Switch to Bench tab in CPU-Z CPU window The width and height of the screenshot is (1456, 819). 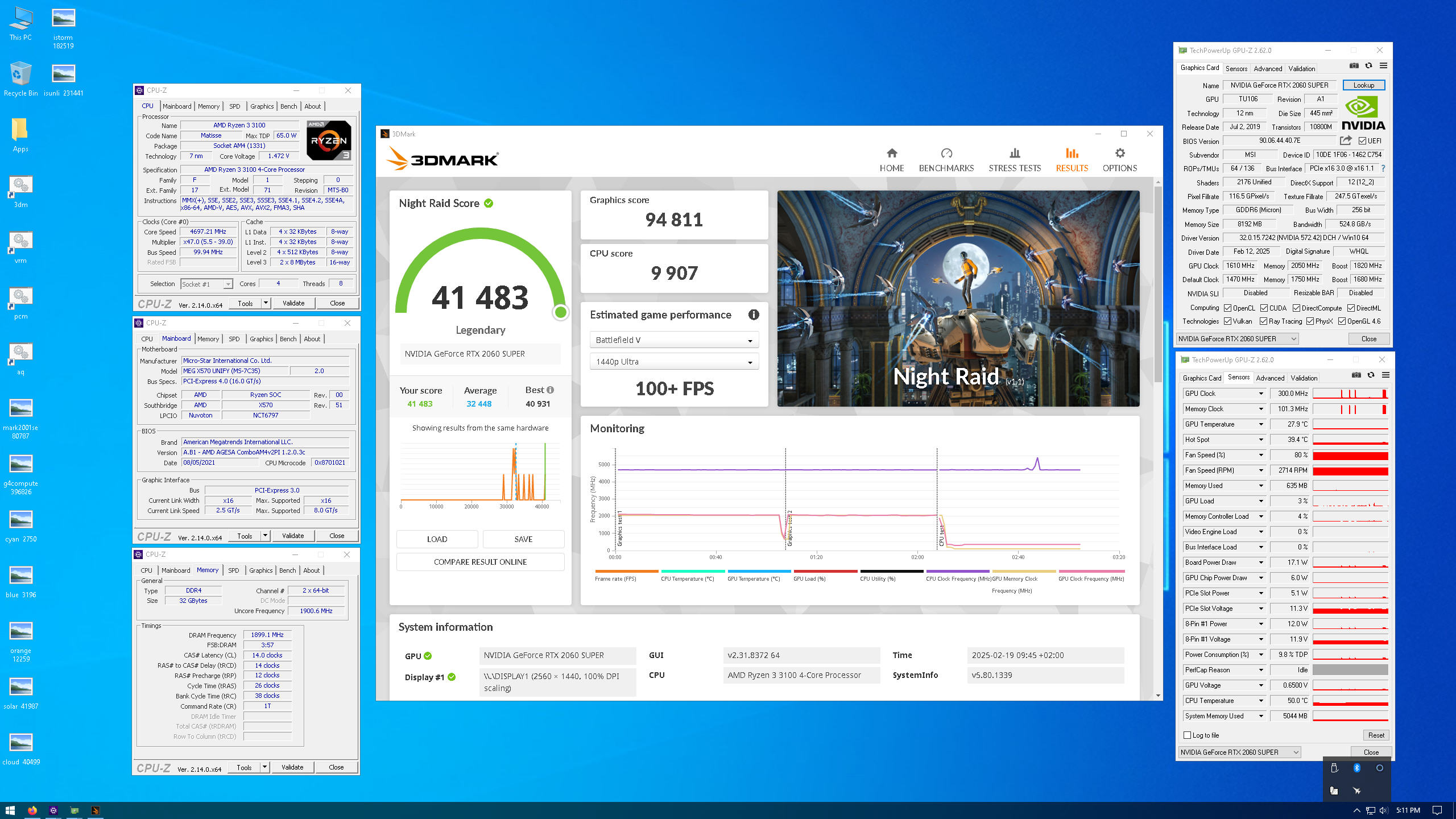[288, 106]
